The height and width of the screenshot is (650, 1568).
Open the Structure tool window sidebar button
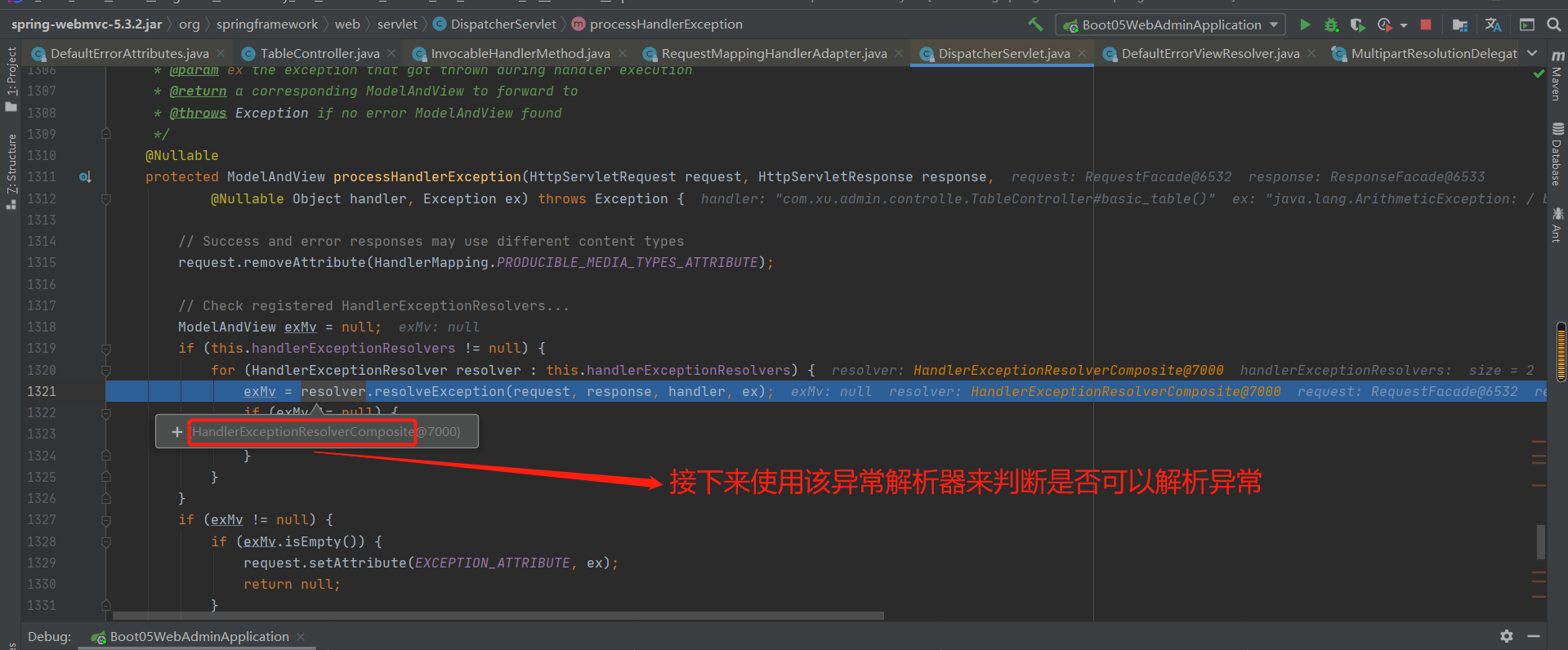pyautogui.click(x=11, y=171)
